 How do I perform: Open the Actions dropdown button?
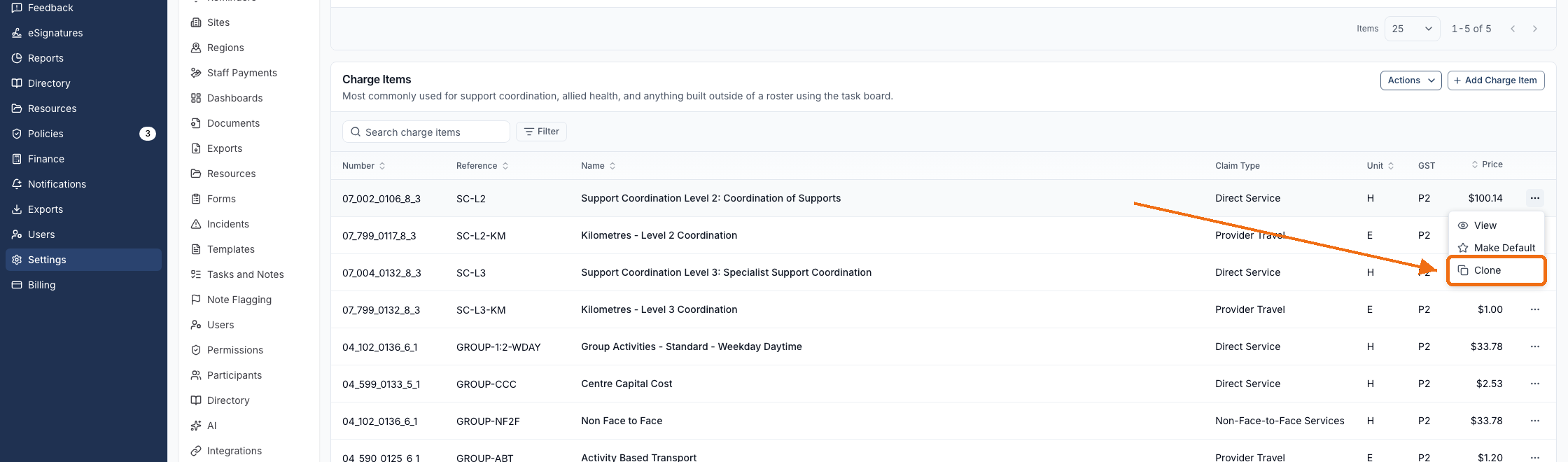pyautogui.click(x=1410, y=80)
